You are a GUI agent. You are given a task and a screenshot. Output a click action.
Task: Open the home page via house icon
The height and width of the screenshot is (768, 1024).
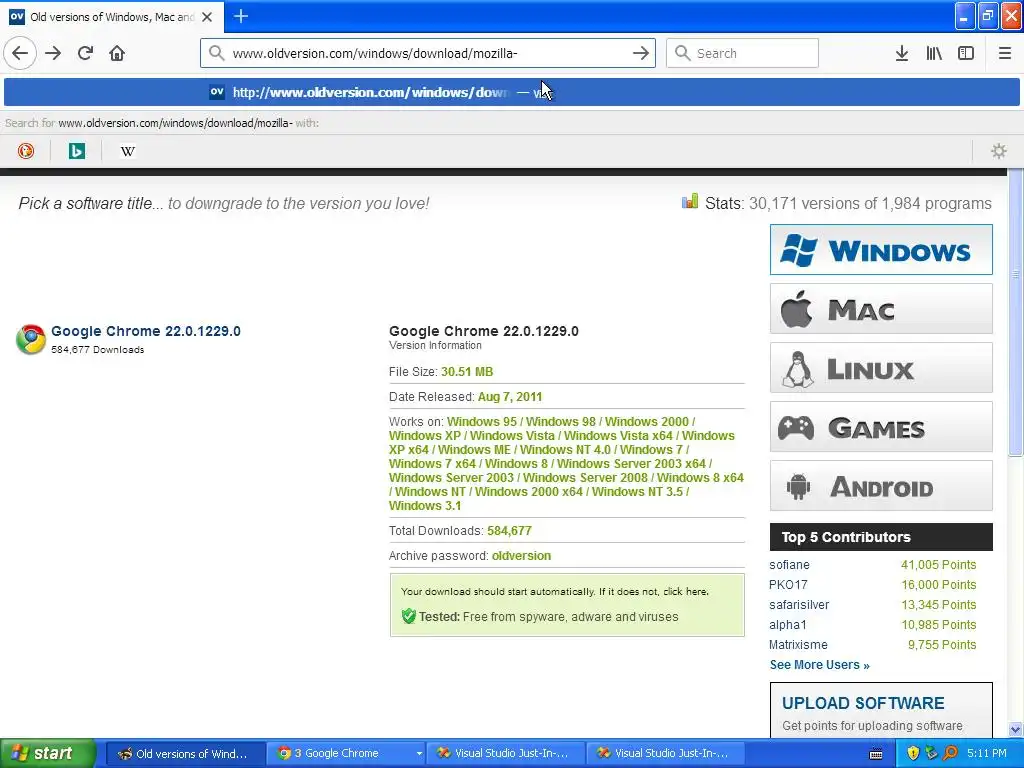tap(117, 53)
